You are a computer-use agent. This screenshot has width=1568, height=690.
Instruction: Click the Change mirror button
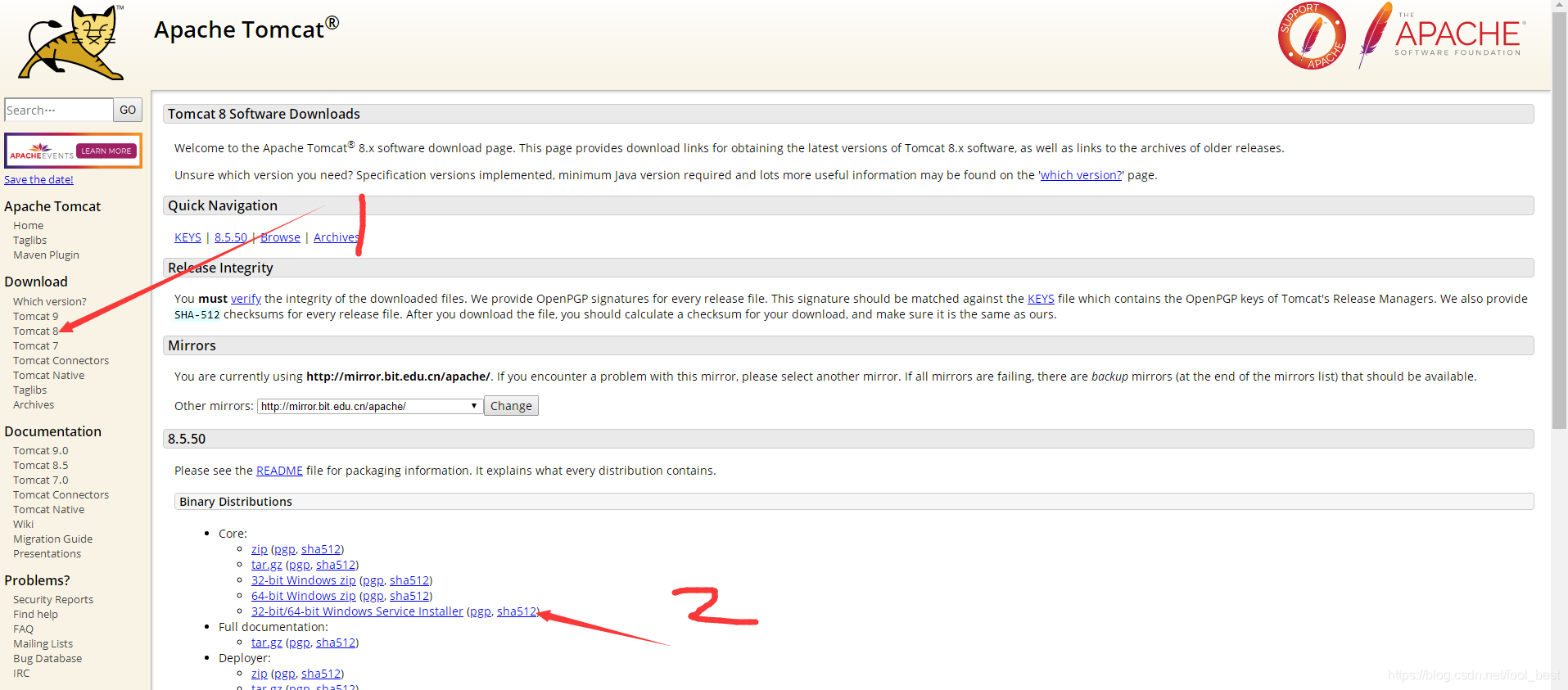coord(511,406)
